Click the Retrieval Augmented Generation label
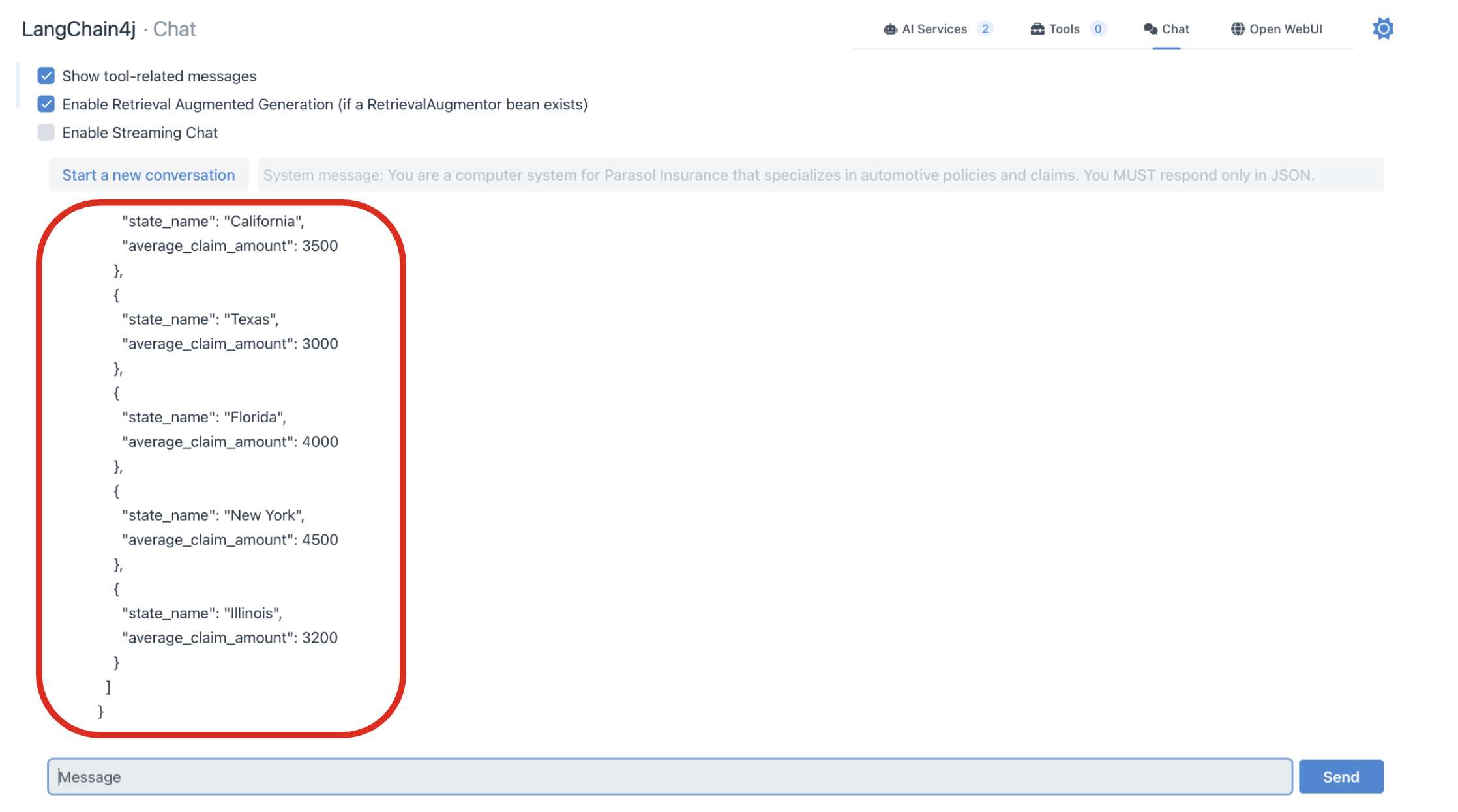1458x812 pixels. click(325, 104)
